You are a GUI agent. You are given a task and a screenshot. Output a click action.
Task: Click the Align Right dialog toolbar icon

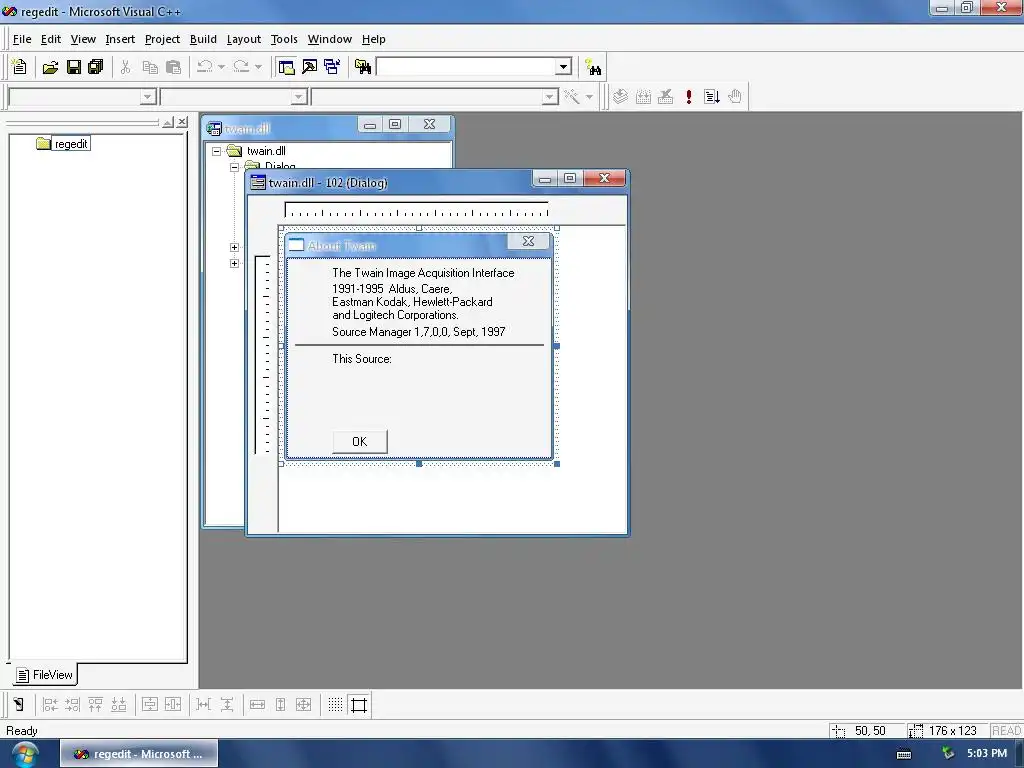pos(72,705)
